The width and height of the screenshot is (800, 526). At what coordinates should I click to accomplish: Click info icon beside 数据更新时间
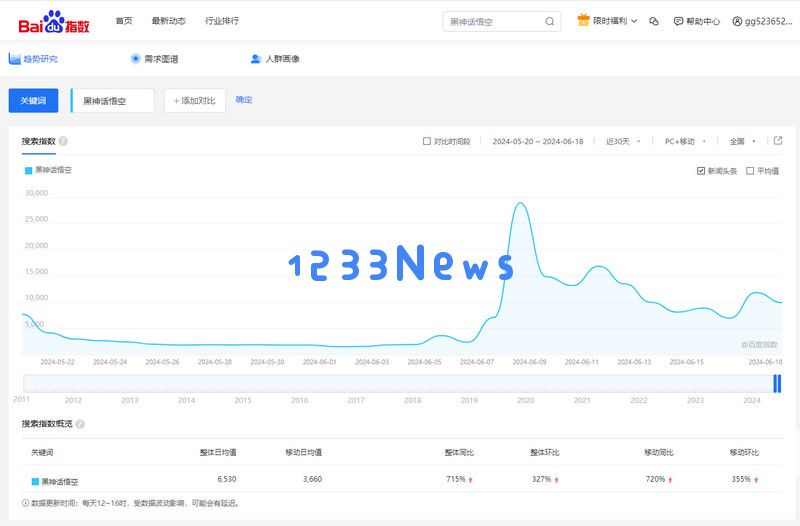[x=26, y=503]
